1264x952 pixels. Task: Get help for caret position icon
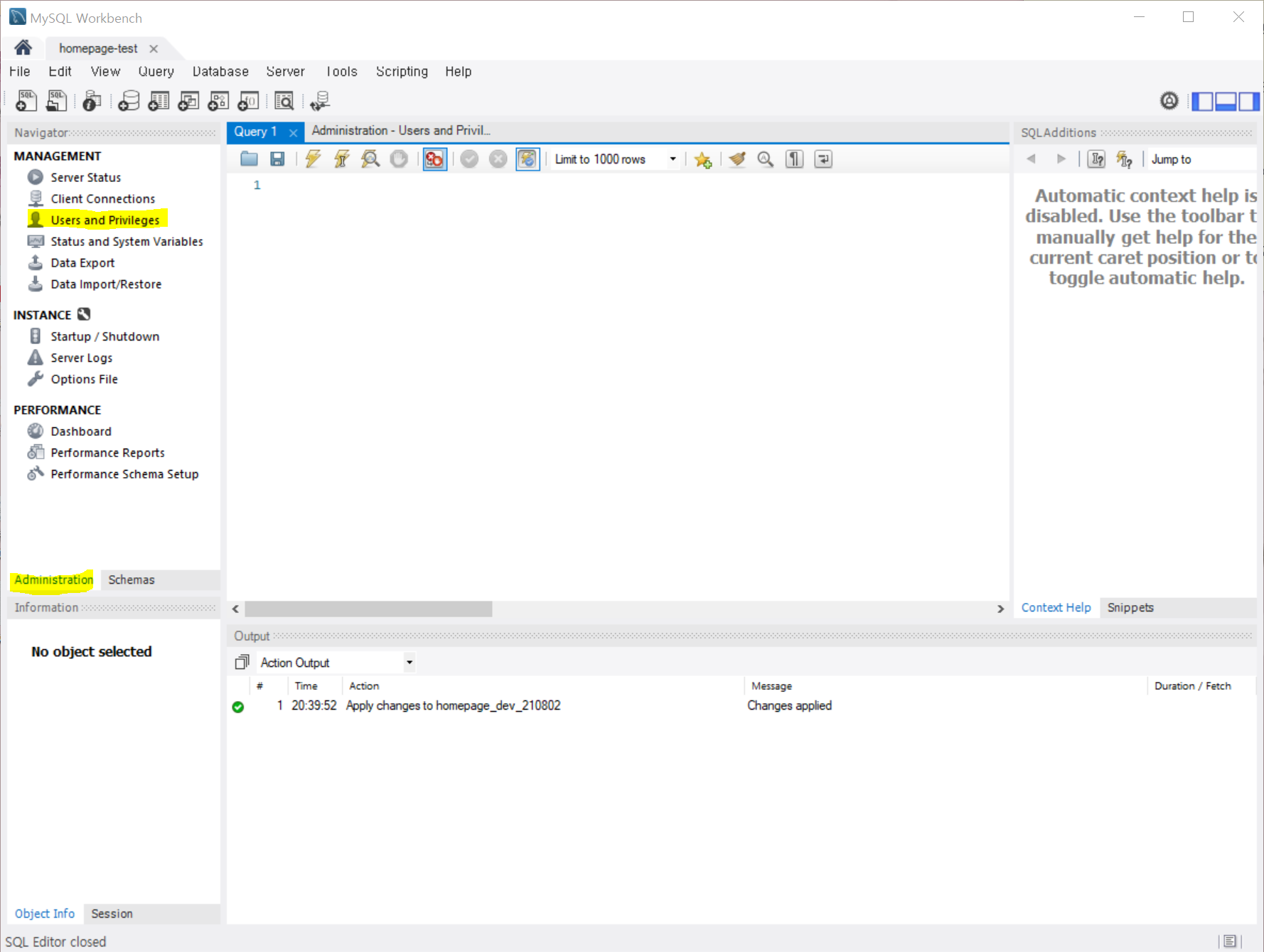(1097, 159)
